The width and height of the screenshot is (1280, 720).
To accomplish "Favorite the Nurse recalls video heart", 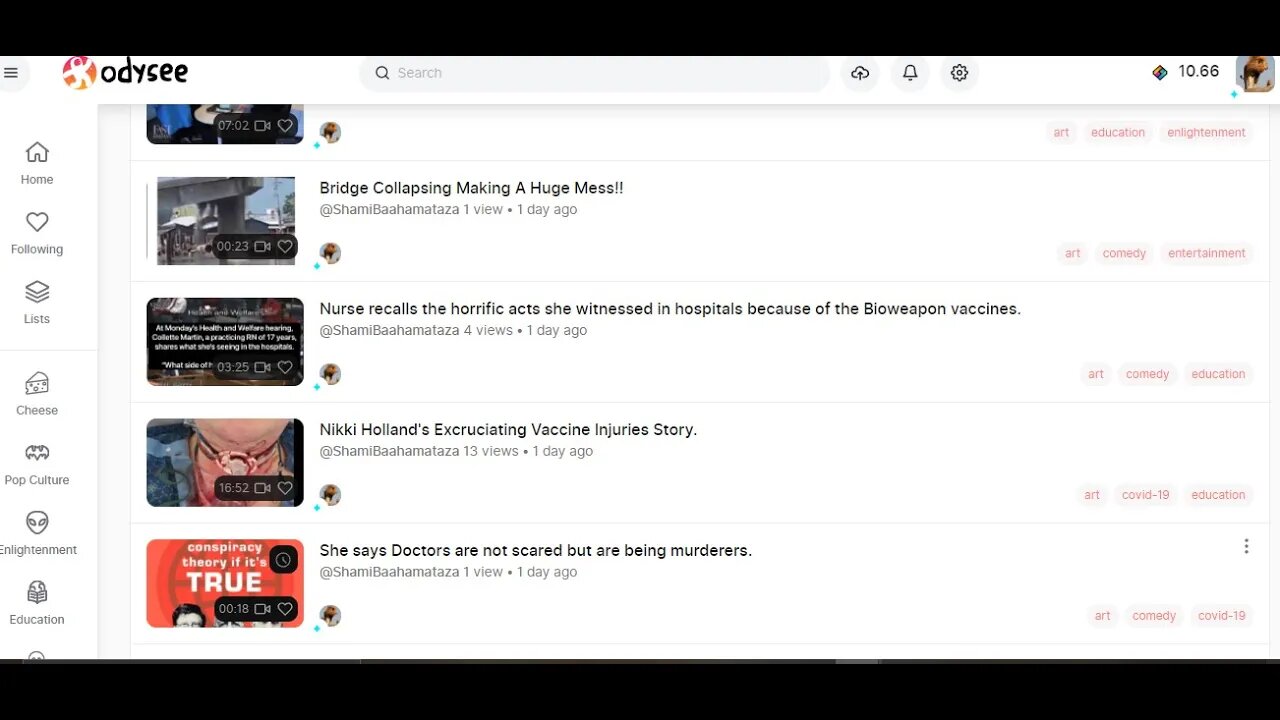I will (285, 367).
